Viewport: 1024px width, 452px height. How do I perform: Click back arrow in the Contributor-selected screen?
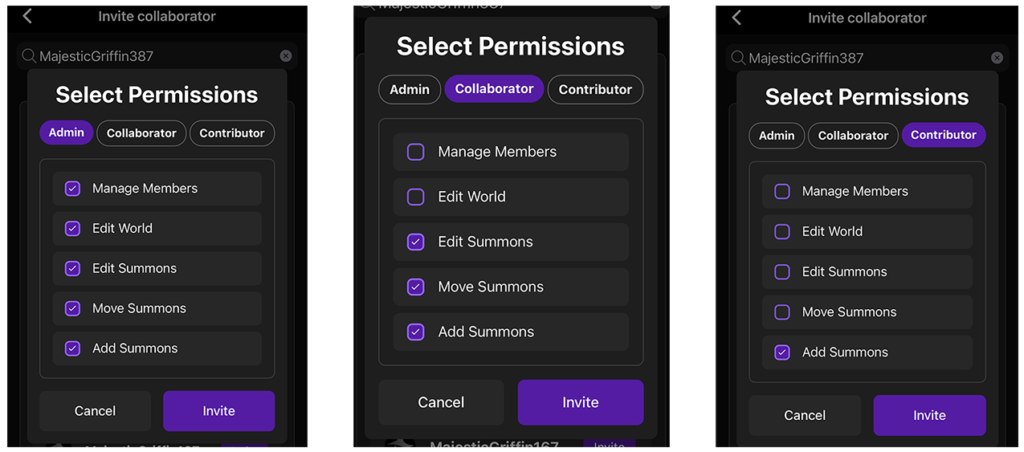[x=737, y=17]
